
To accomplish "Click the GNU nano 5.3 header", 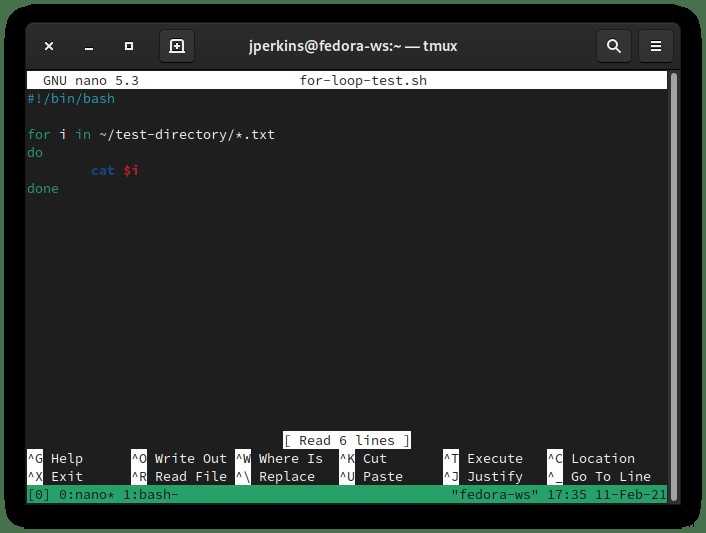I will coord(91,81).
